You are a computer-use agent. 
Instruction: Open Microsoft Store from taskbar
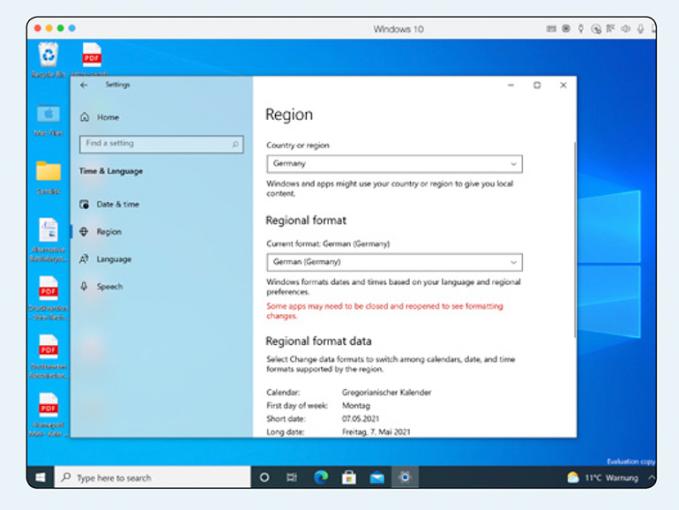pos(349,477)
